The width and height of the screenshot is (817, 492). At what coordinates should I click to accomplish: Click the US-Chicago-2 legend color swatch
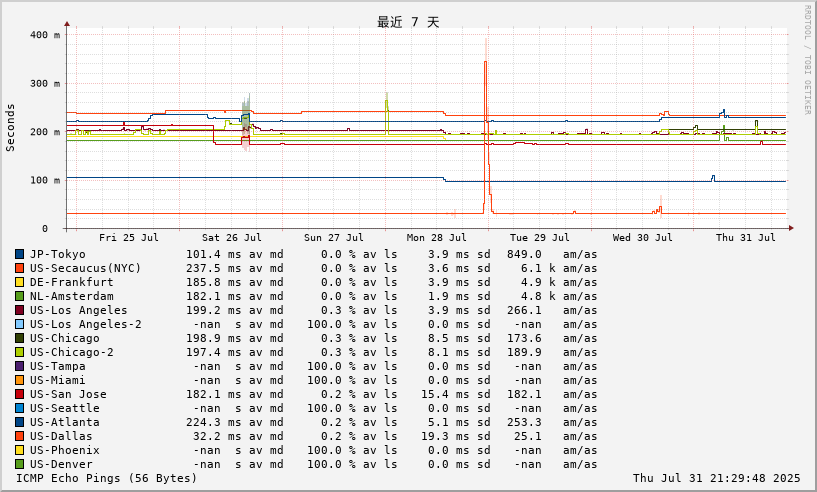[x=19, y=352]
